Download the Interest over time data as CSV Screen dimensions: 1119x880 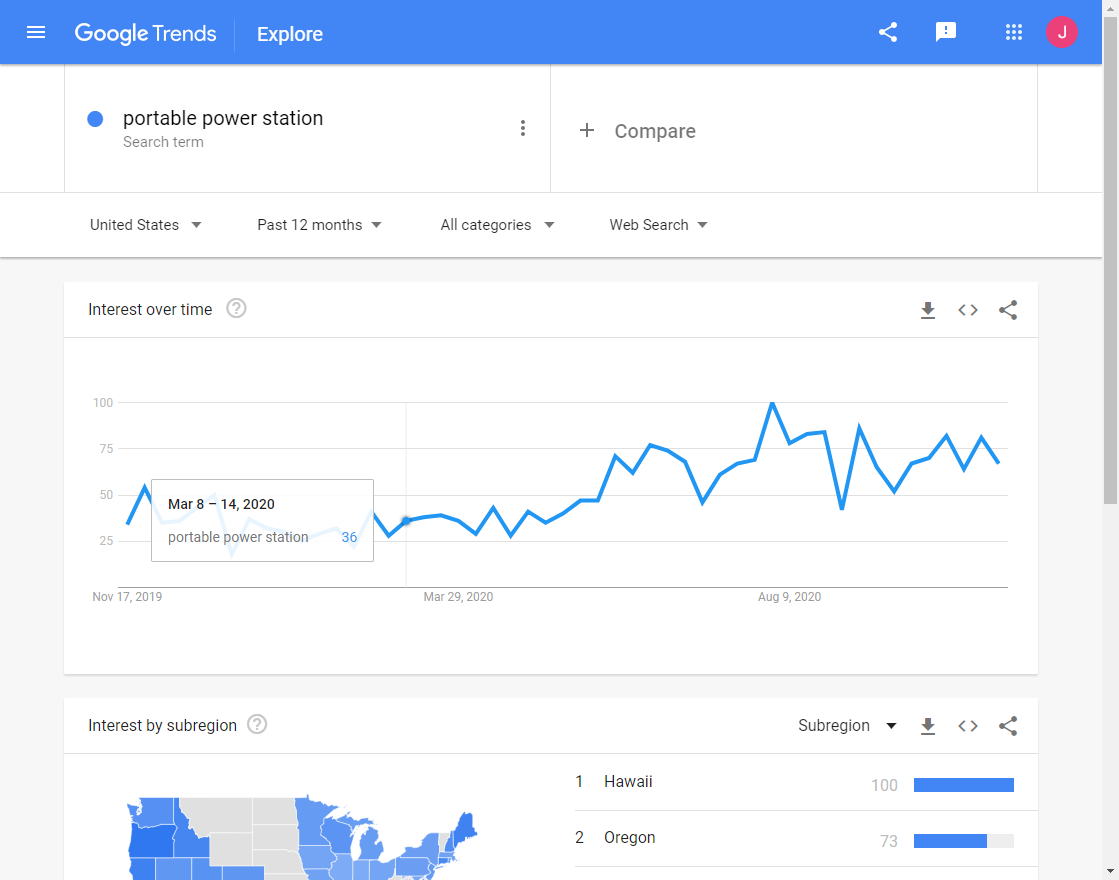[x=928, y=310]
